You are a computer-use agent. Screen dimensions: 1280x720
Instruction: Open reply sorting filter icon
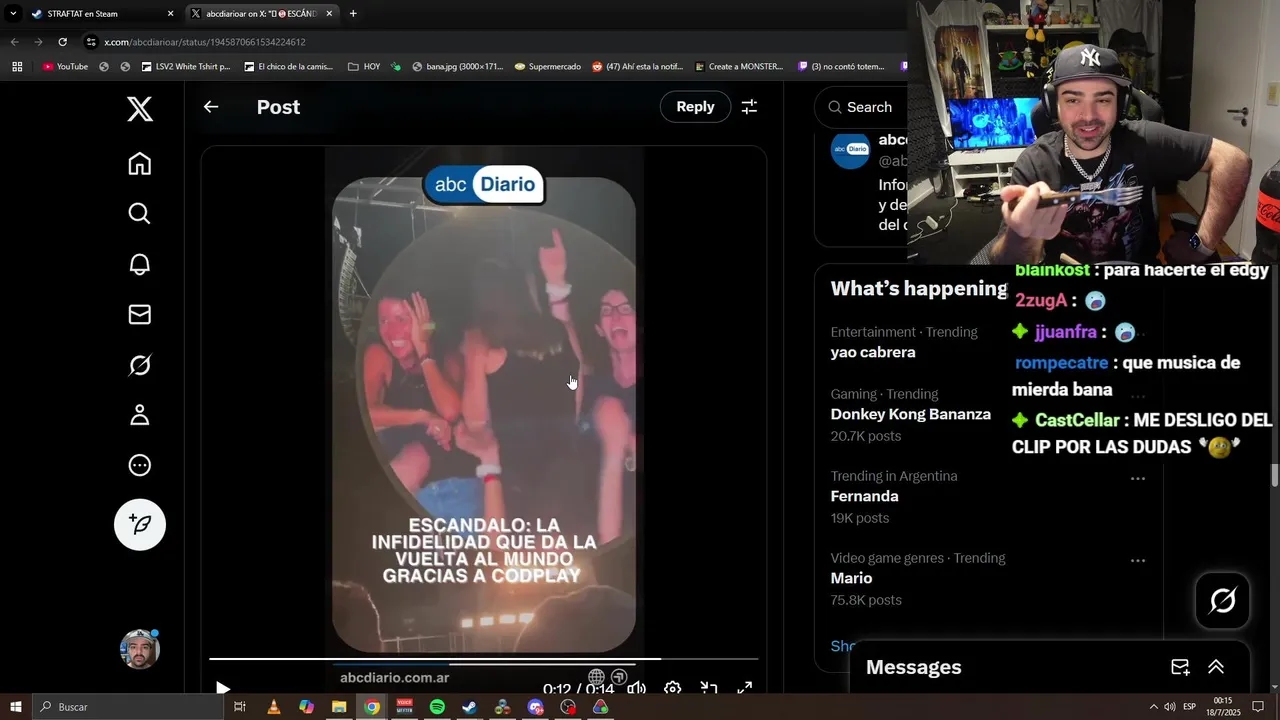pos(749,107)
